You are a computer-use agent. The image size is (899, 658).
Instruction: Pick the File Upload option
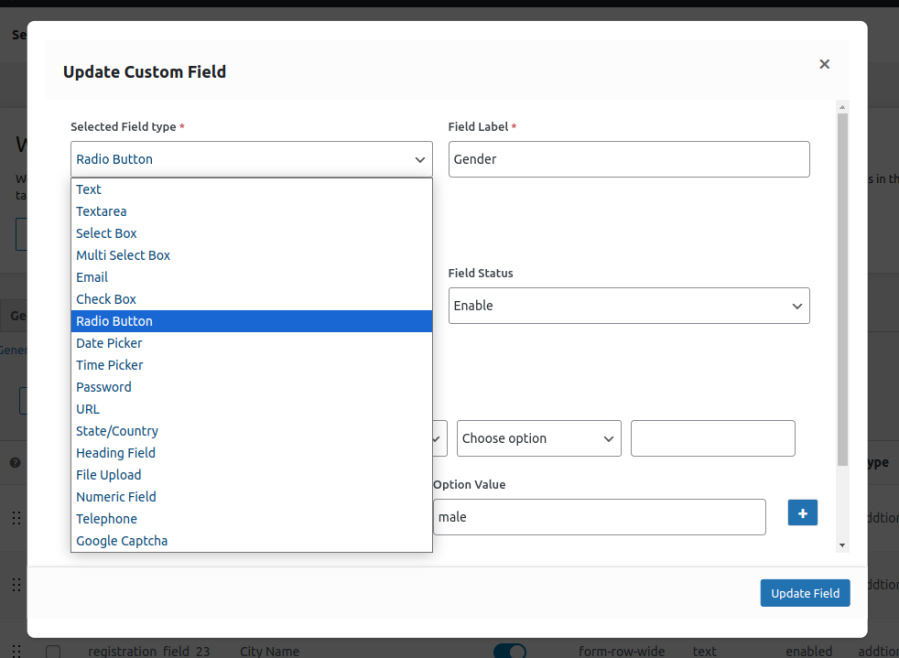108,475
